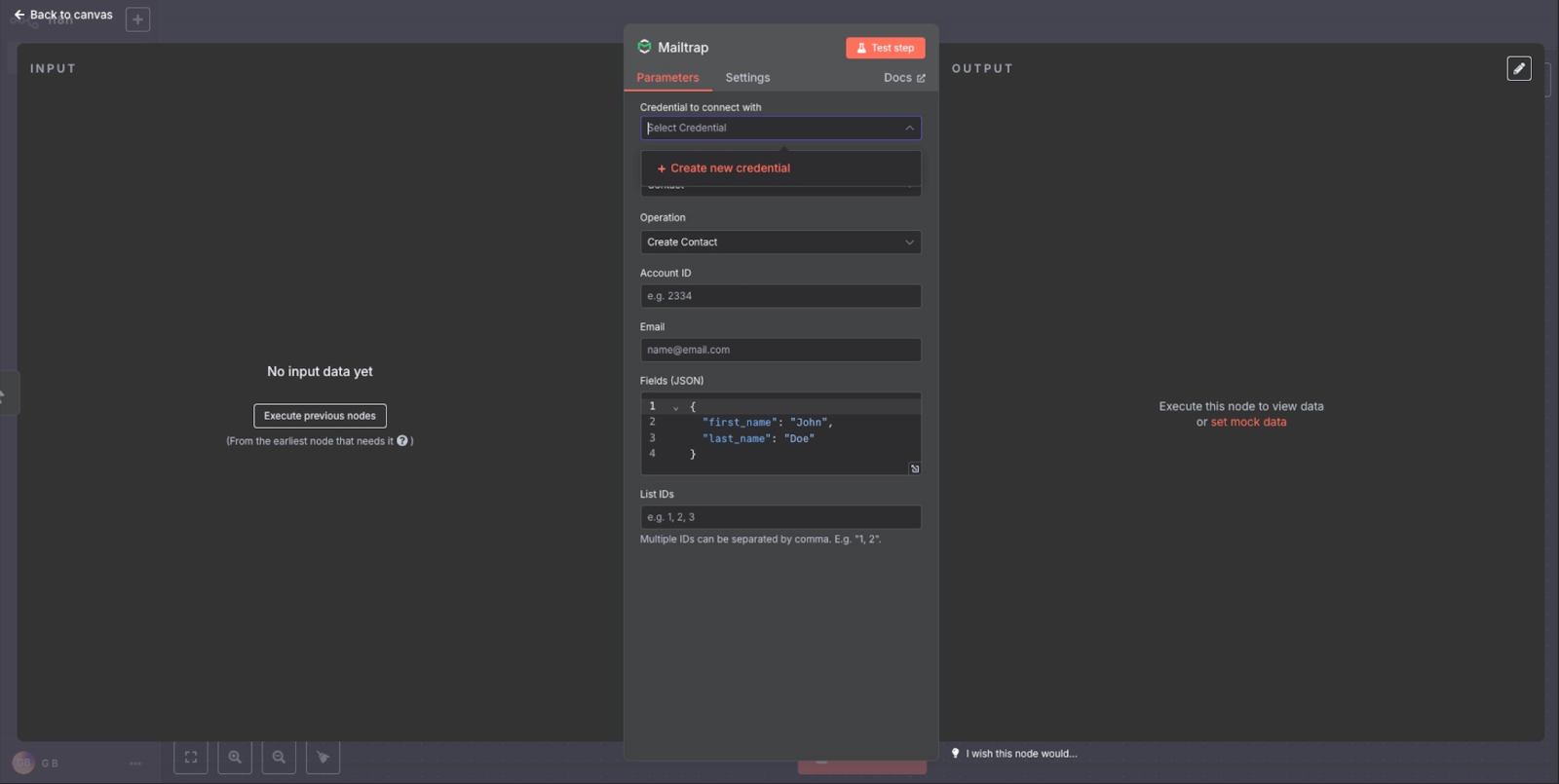The width and height of the screenshot is (1559, 784).
Task: Expand the Fields JSON editor fullscreen icon
Action: [914, 468]
